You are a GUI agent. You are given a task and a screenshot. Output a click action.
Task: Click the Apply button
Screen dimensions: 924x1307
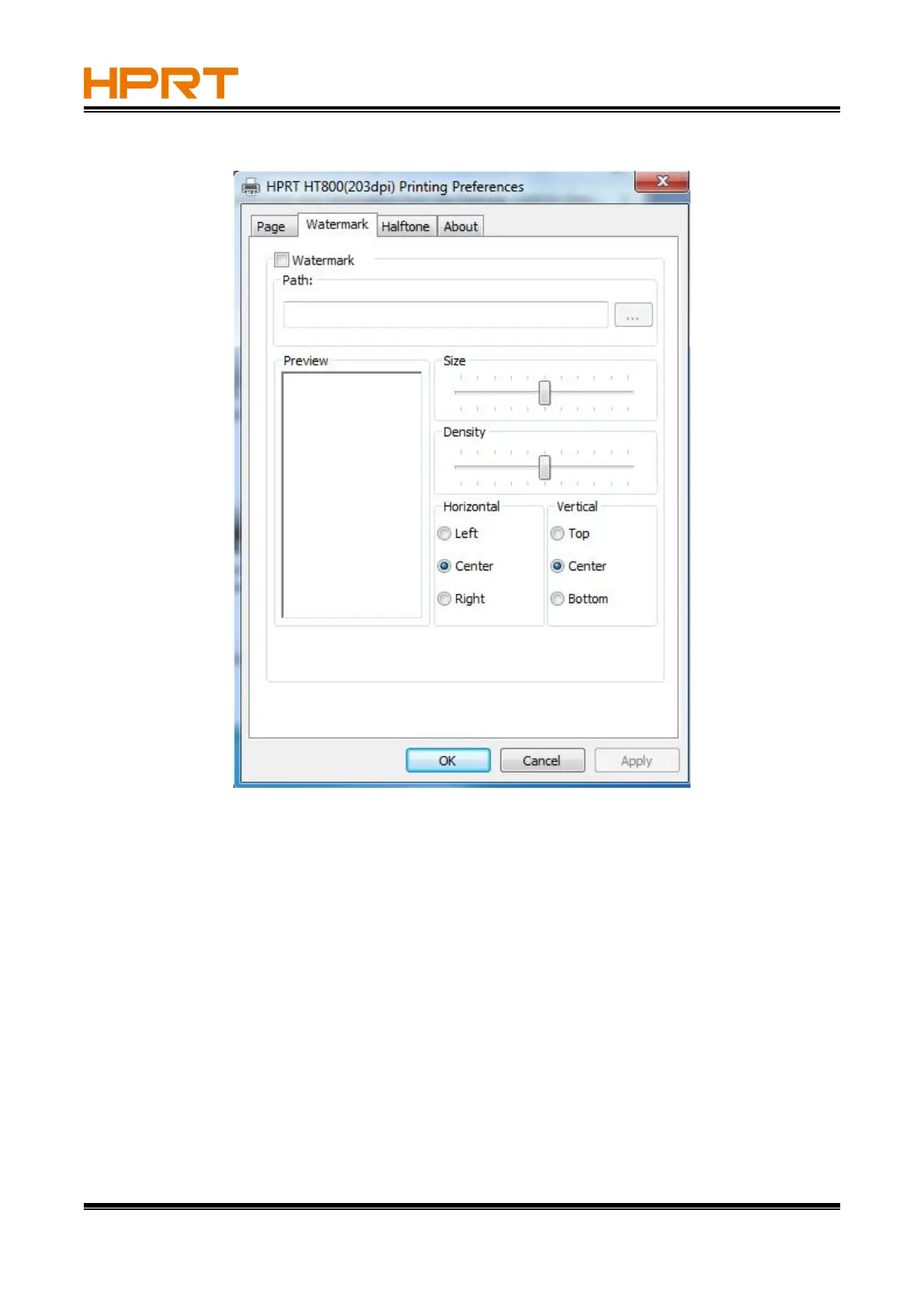point(636,761)
